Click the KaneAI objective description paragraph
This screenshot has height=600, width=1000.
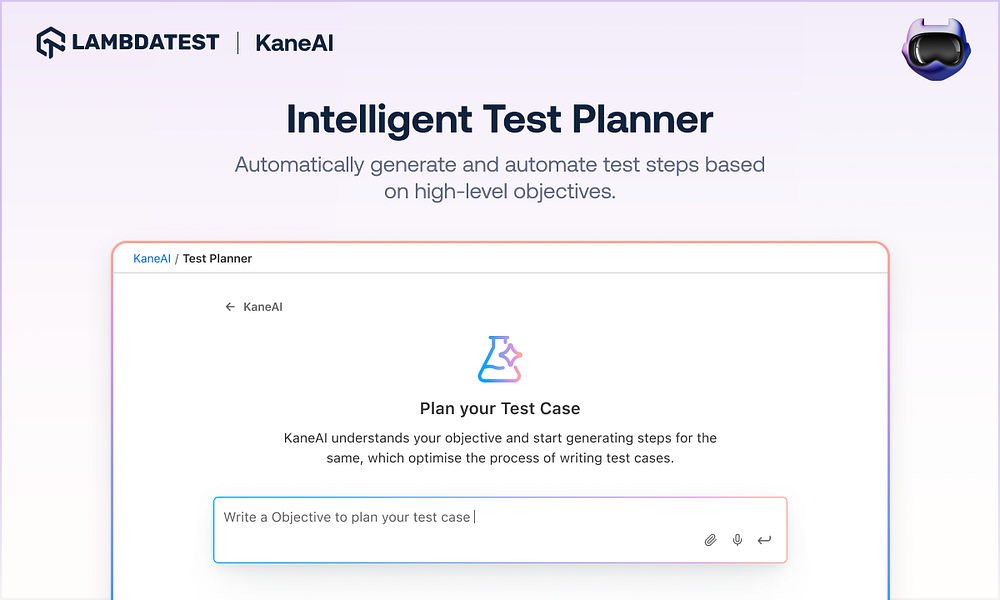point(500,448)
